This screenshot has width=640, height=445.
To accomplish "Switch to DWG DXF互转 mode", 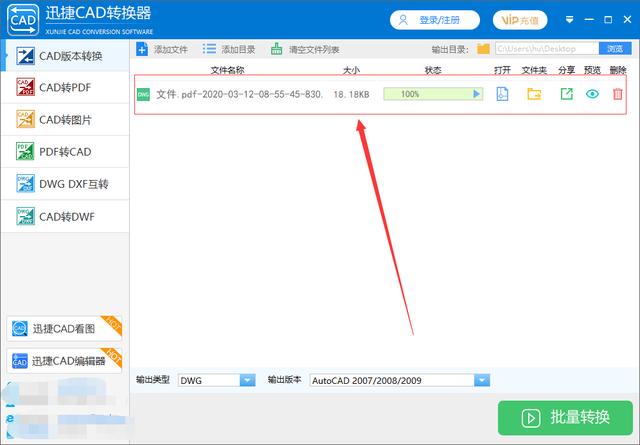I will coord(65,184).
